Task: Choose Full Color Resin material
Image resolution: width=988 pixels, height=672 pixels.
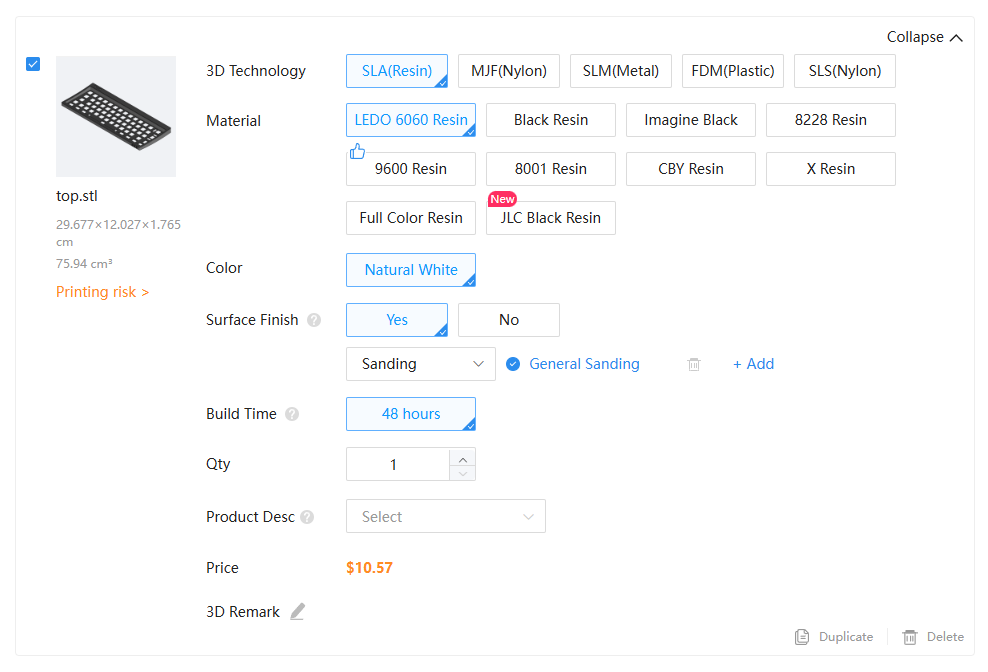Action: 411,218
